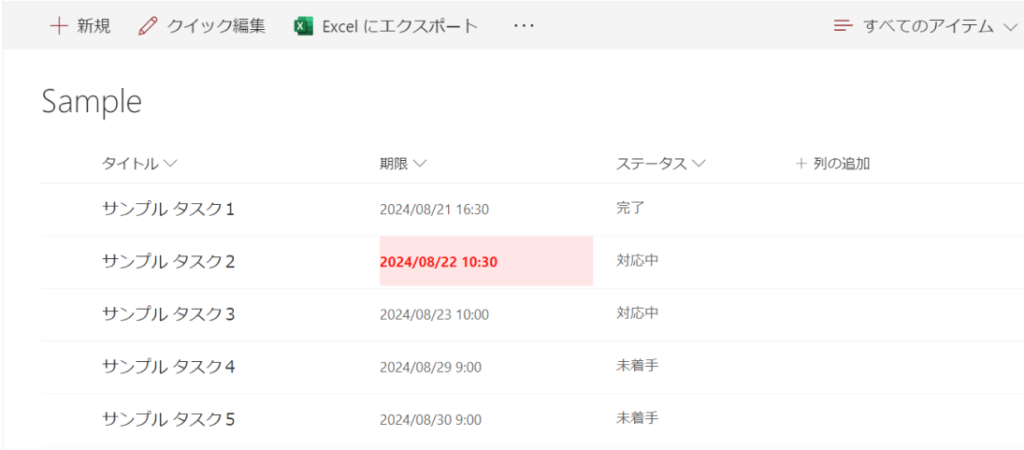Click the plus icon for 列の追加
The width and height of the screenshot is (1024, 450).
click(801, 163)
